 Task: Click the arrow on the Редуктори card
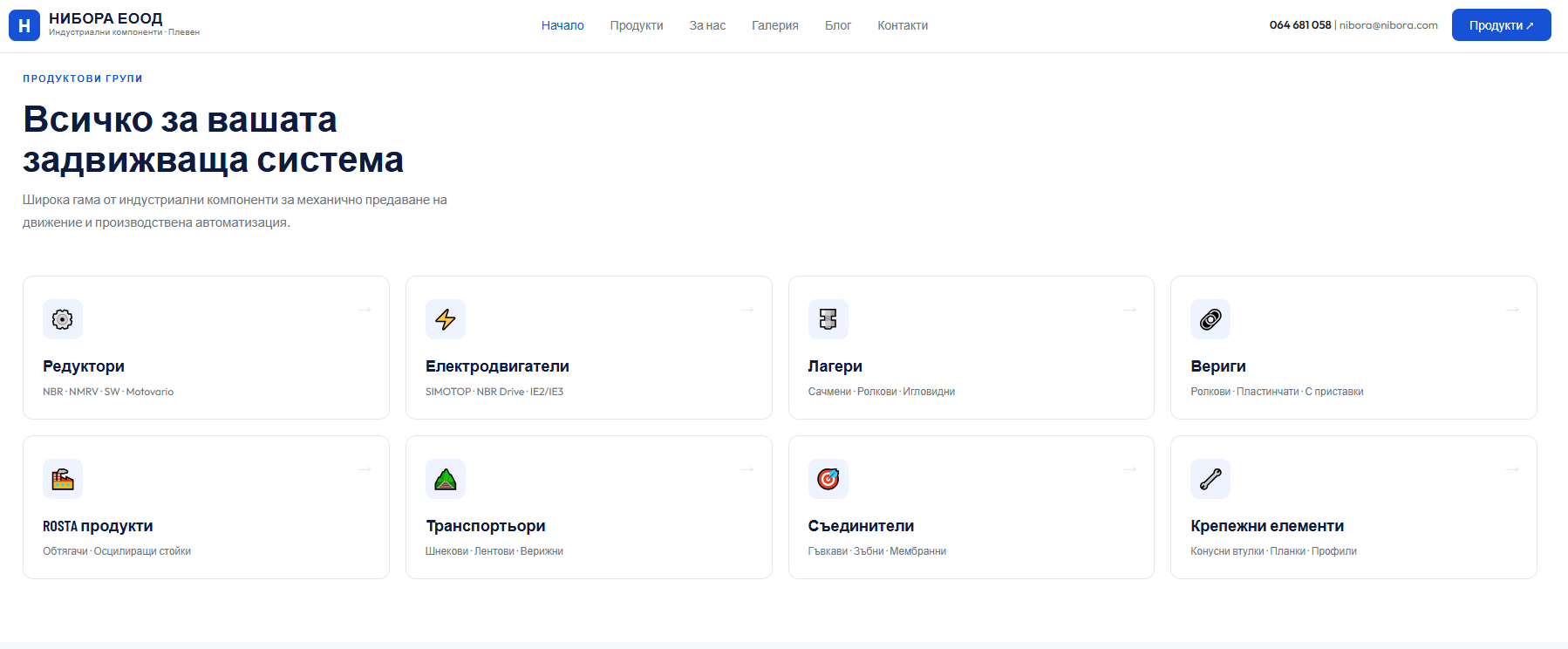click(365, 310)
